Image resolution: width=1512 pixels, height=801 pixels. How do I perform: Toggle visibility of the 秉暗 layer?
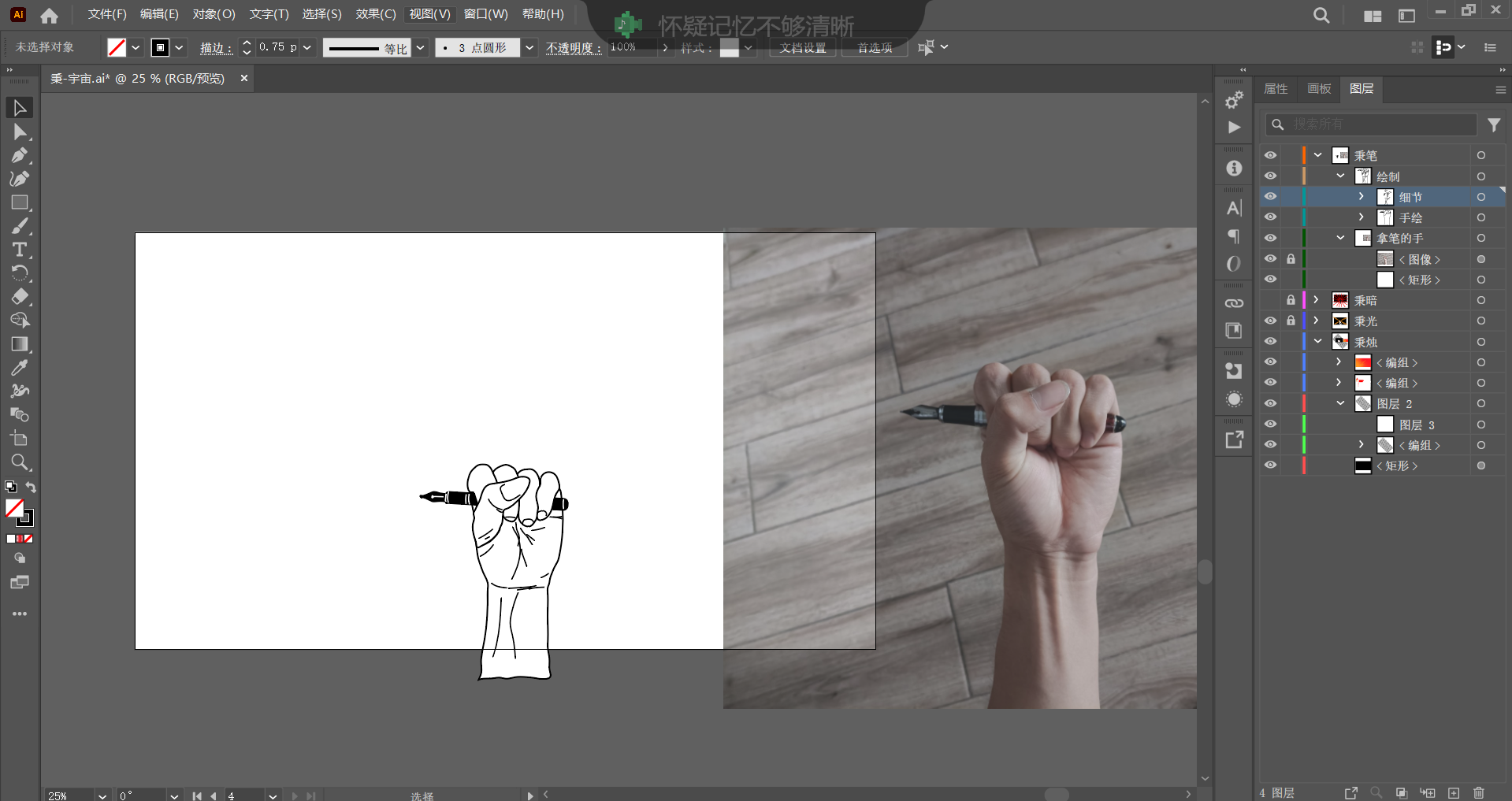(x=1270, y=300)
